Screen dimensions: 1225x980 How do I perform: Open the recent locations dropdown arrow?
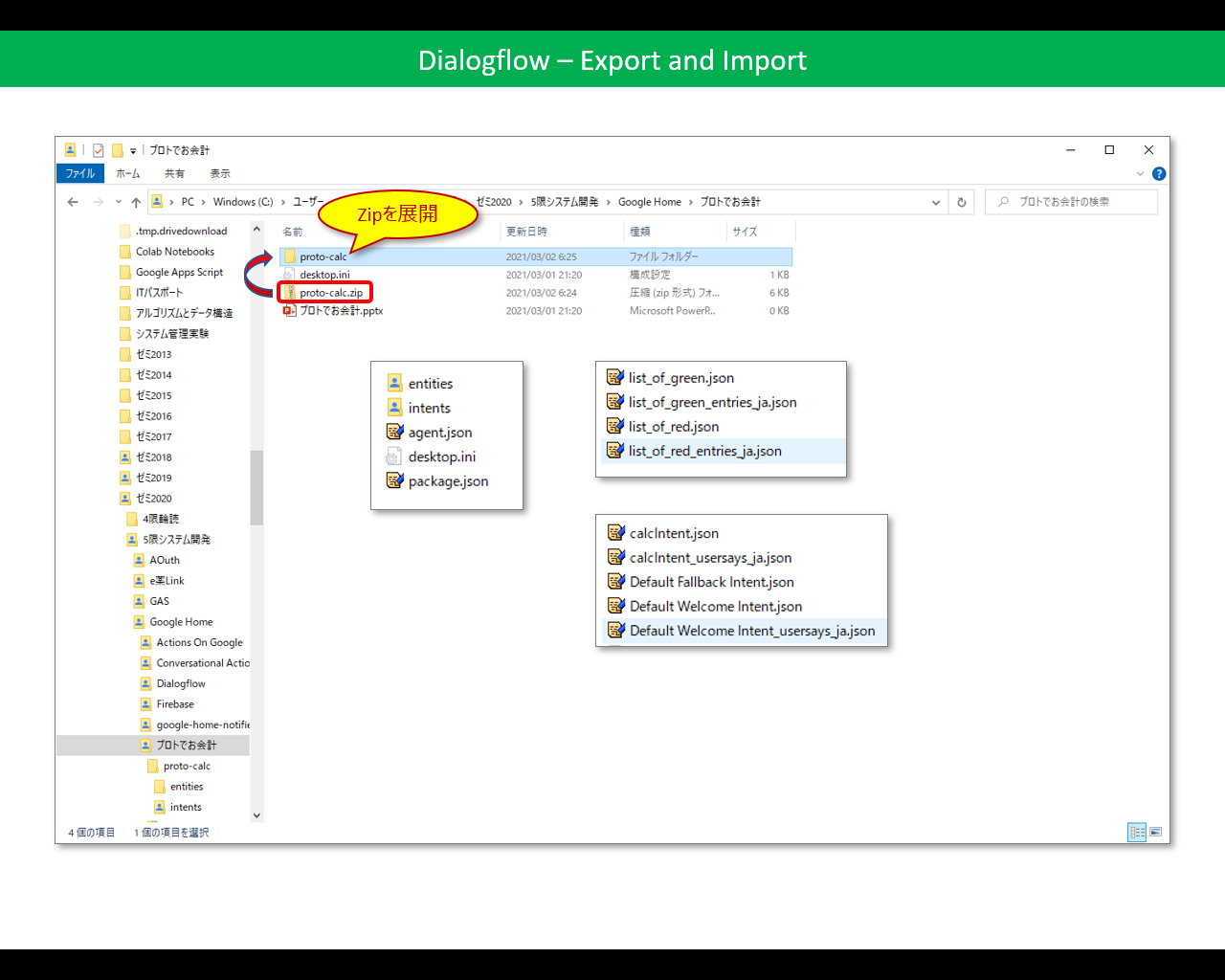[119, 202]
